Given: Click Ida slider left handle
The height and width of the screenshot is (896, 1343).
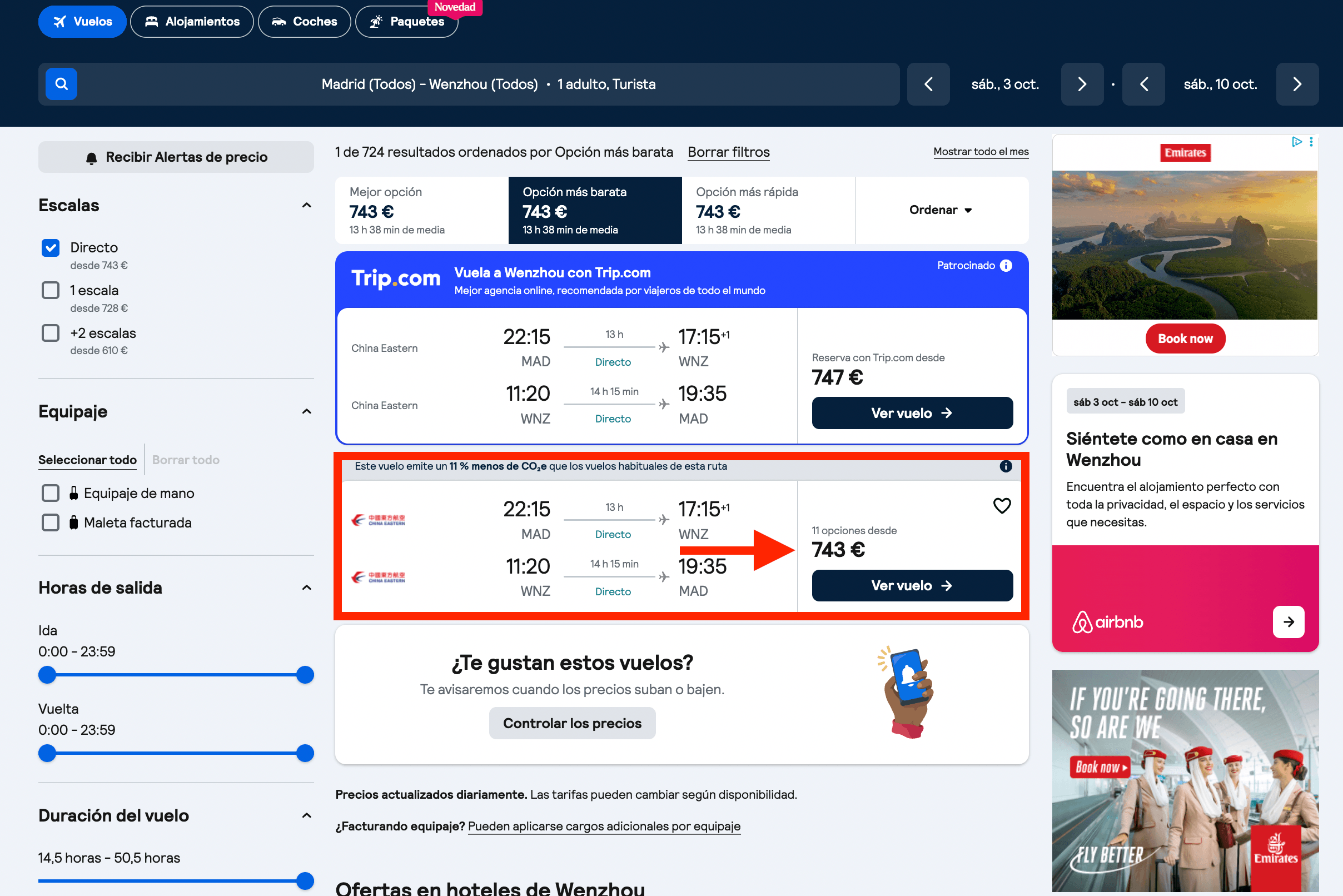Looking at the screenshot, I should click(47, 675).
